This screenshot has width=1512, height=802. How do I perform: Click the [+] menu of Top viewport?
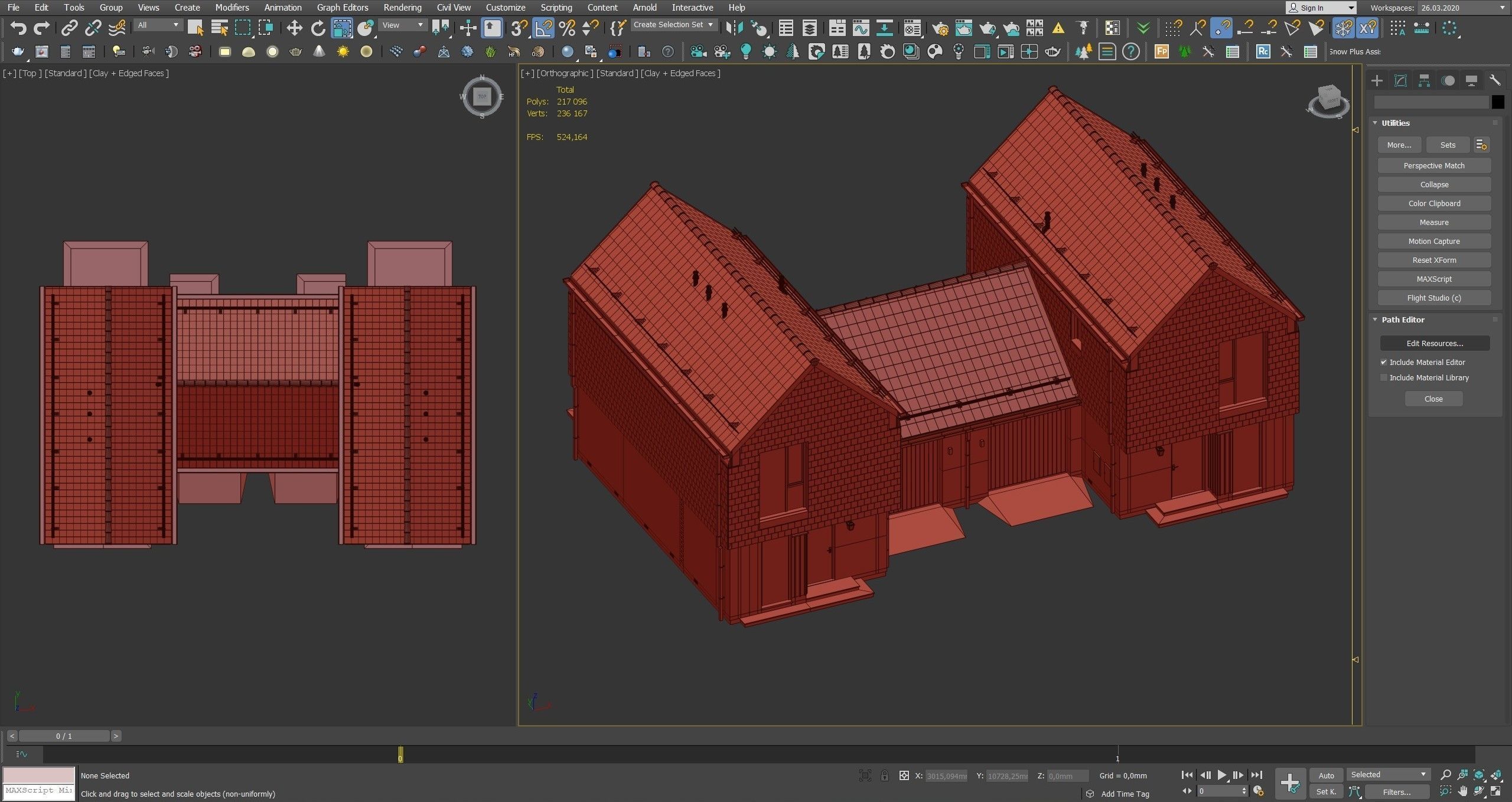pos(9,73)
